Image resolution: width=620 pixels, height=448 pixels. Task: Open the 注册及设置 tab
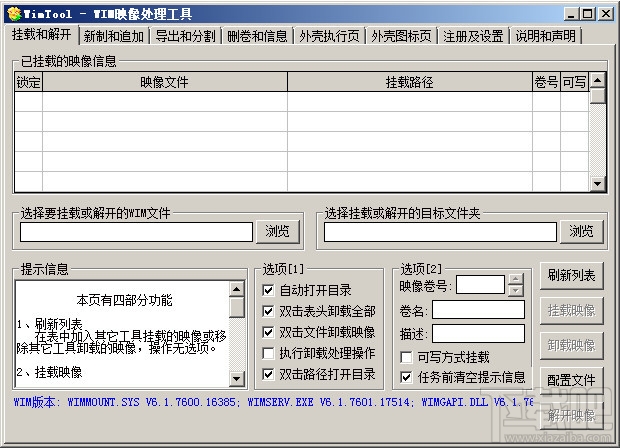473,36
